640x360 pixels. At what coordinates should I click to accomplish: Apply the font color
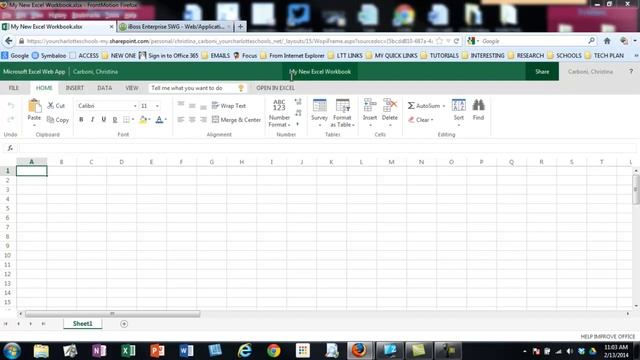tap(159, 120)
